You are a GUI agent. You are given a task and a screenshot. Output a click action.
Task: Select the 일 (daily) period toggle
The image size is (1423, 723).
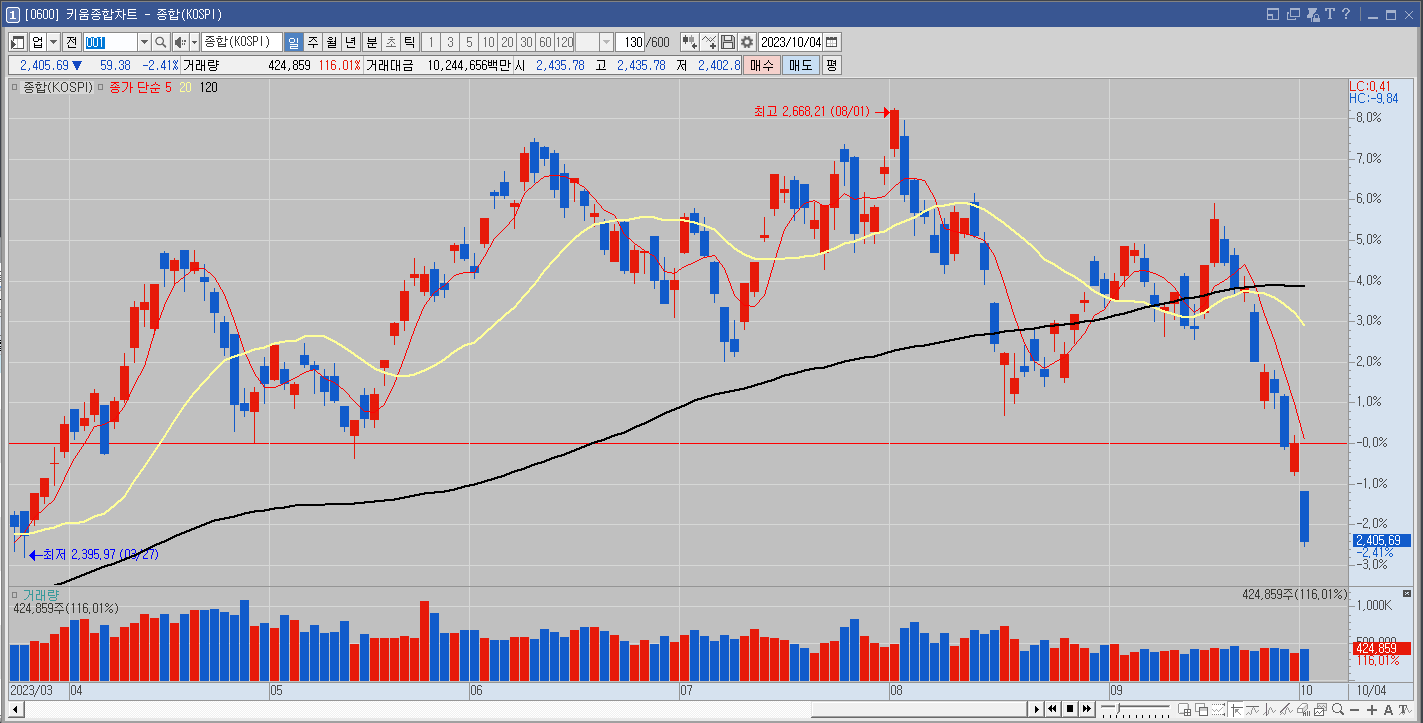pyautogui.click(x=294, y=42)
